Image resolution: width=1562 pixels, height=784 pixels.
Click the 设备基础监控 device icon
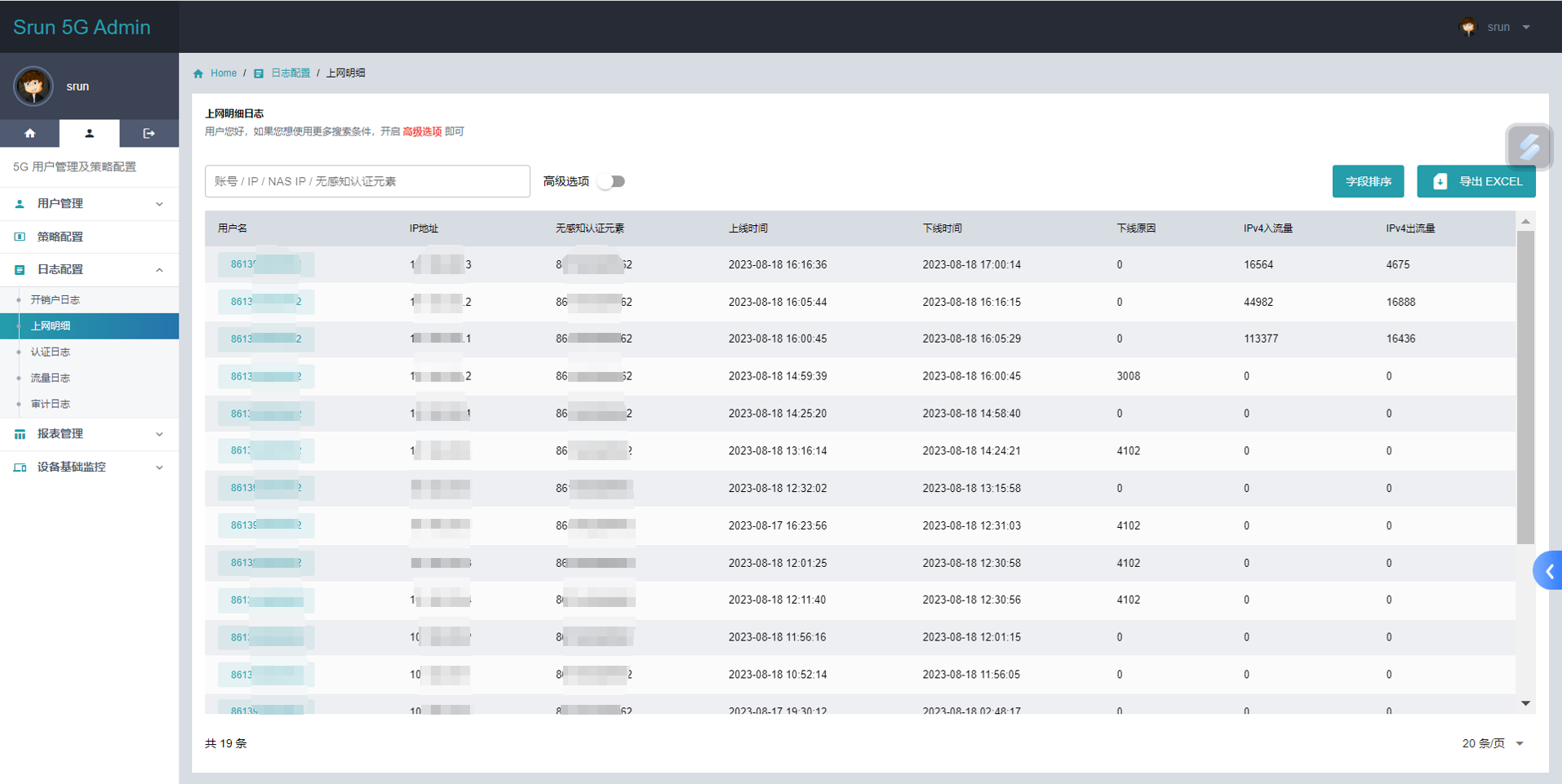(x=20, y=467)
